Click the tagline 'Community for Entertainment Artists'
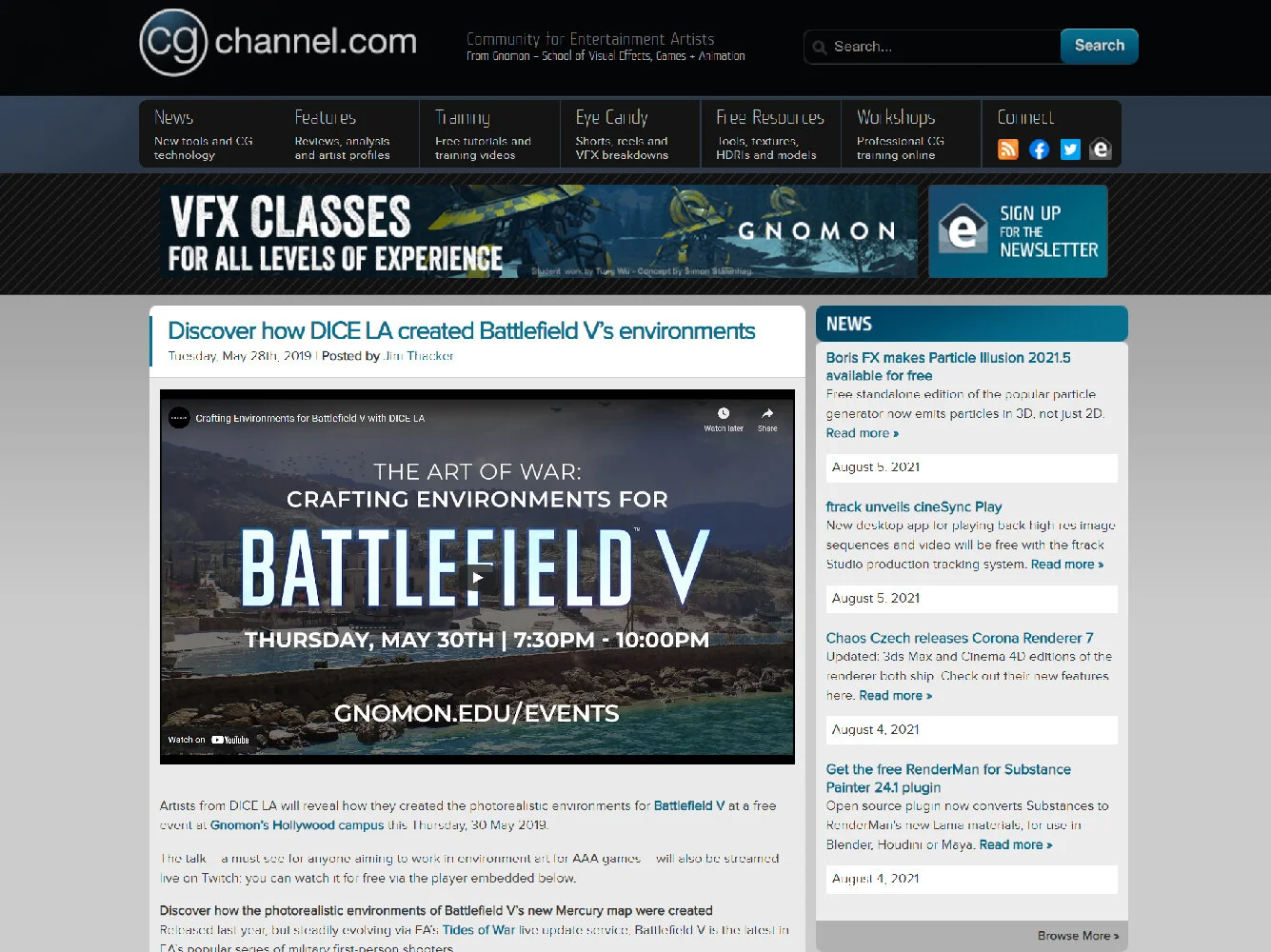Image resolution: width=1271 pixels, height=952 pixels. (590, 39)
